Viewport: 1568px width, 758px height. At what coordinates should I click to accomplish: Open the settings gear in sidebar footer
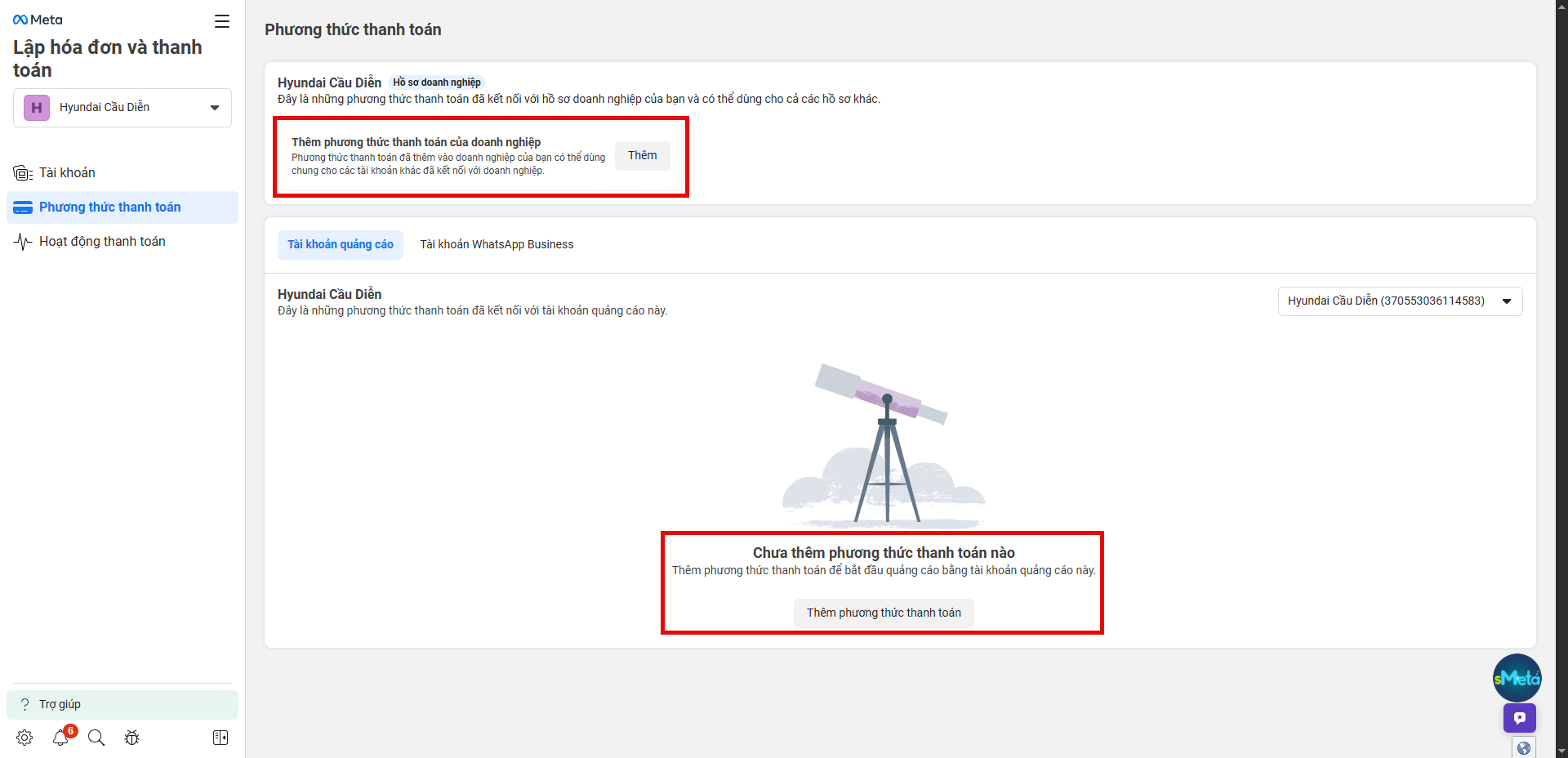(x=24, y=738)
